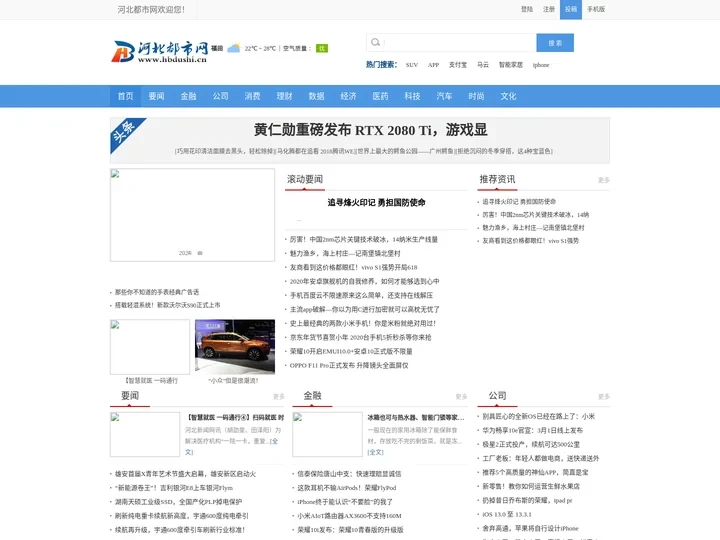The width and height of the screenshot is (720, 540).
Task: Select hot search term 支付宝
Action: [x=458, y=65]
